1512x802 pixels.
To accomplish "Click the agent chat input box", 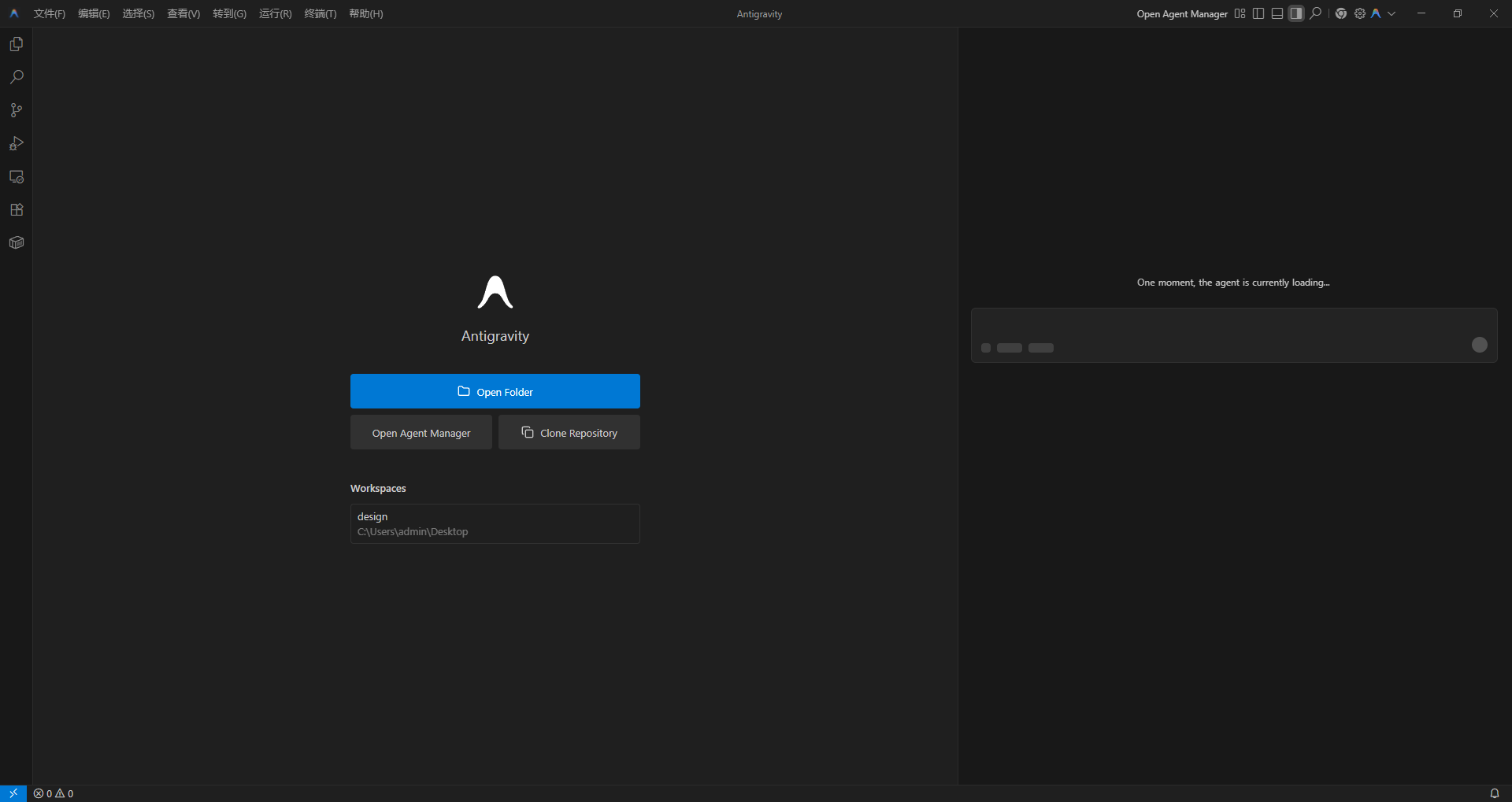I will tap(1234, 335).
